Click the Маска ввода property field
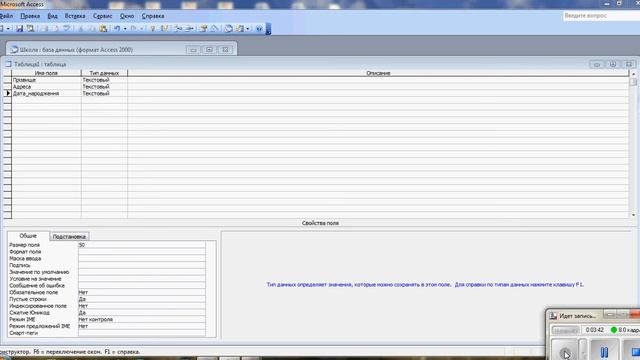 [x=142, y=258]
